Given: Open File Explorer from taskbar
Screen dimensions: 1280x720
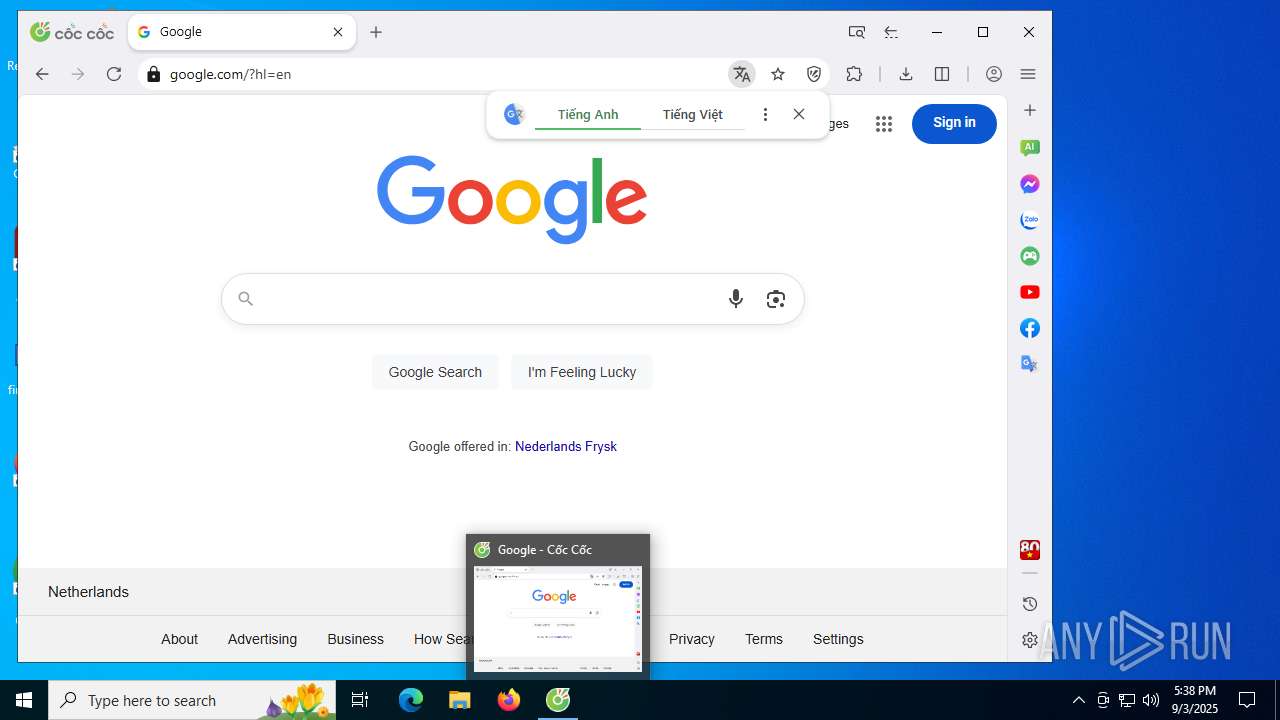Looking at the screenshot, I should click(x=459, y=700).
